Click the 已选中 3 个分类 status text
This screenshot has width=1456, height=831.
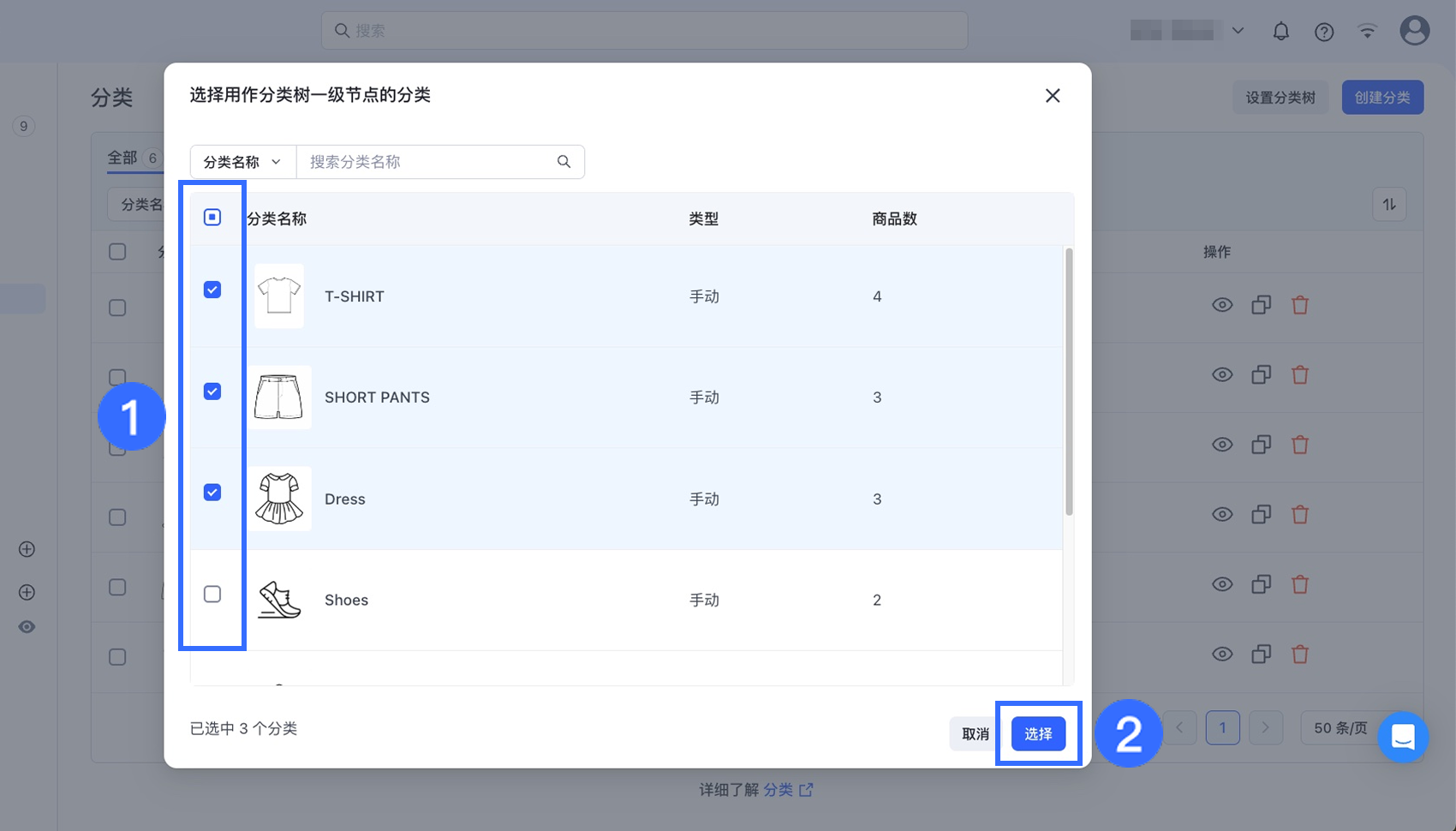(243, 729)
